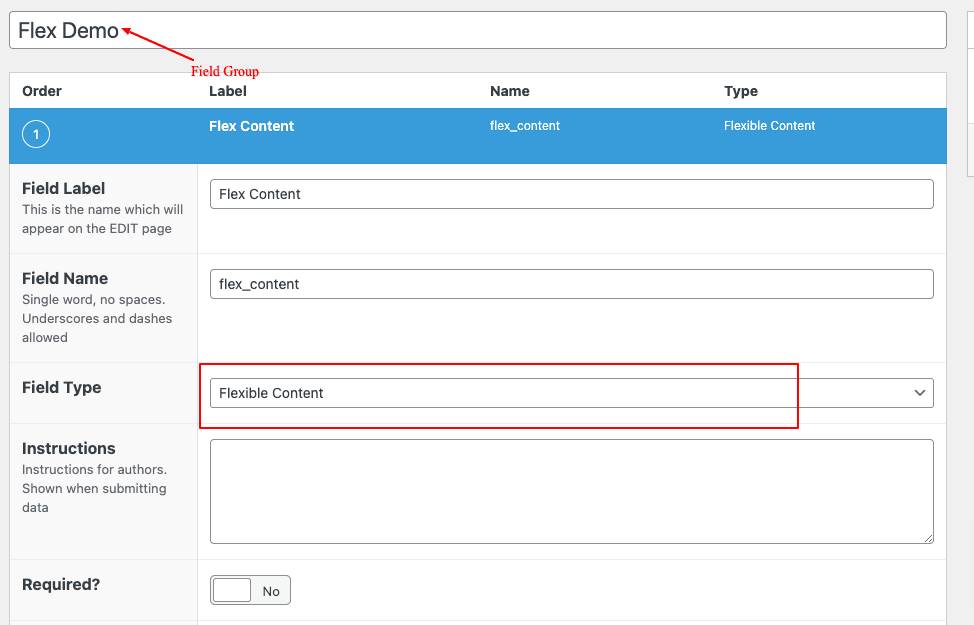Click the Instructions textarea resize grip
This screenshot has height=625, width=974.
[928, 538]
